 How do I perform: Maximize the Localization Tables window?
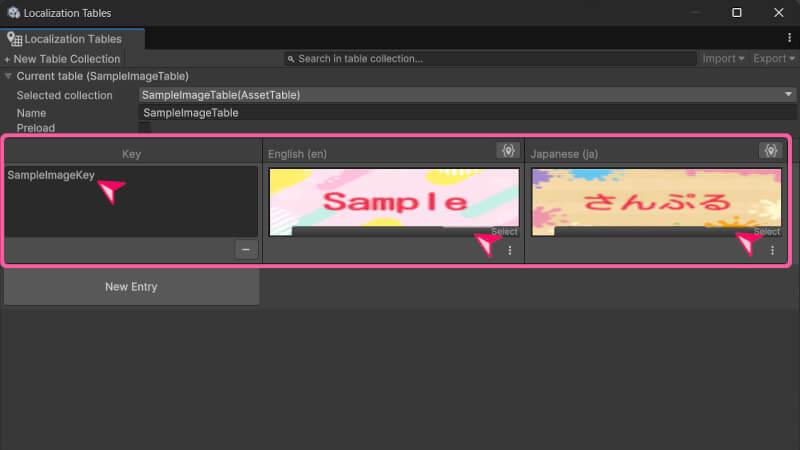737,13
